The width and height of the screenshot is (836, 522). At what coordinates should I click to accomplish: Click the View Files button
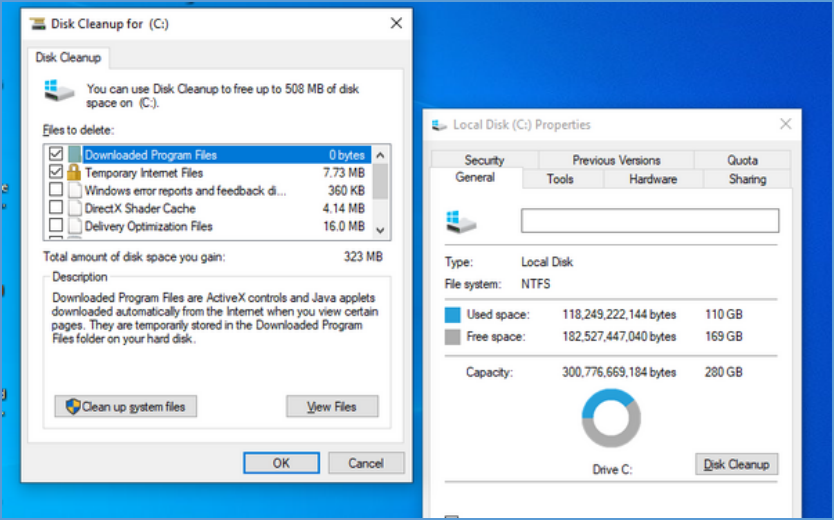(332, 406)
